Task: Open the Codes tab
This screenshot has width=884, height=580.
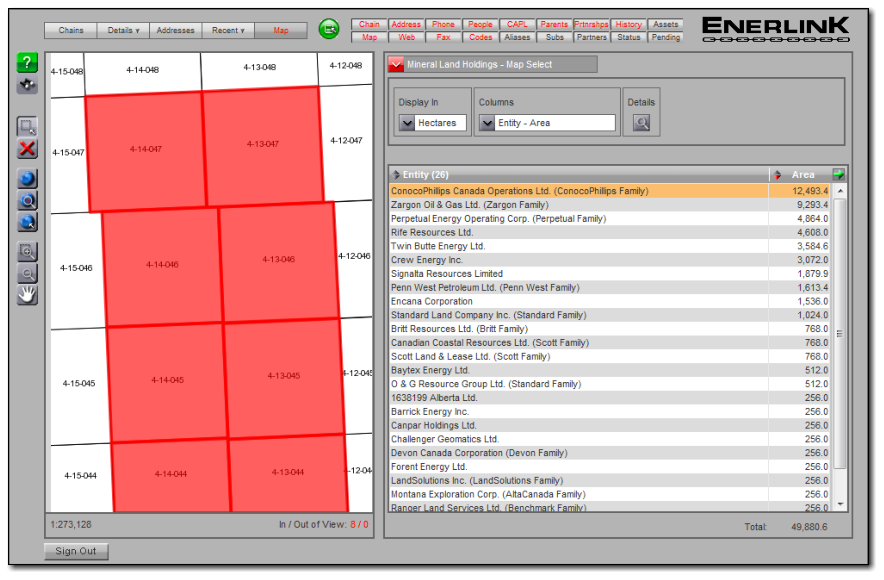Action: (480, 37)
